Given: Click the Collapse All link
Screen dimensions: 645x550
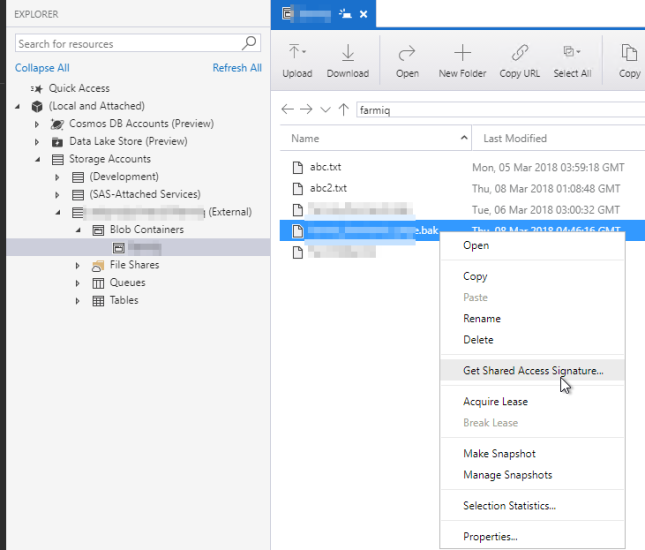Looking at the screenshot, I should pyautogui.click(x=42, y=68).
